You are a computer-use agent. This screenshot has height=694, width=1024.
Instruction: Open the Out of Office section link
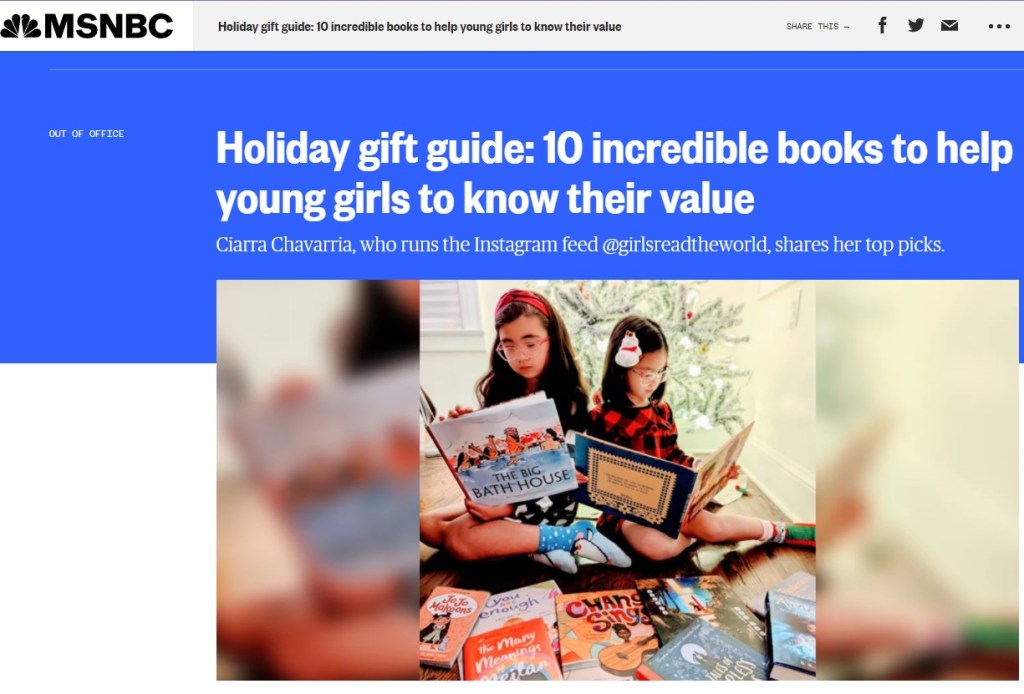tap(86, 134)
